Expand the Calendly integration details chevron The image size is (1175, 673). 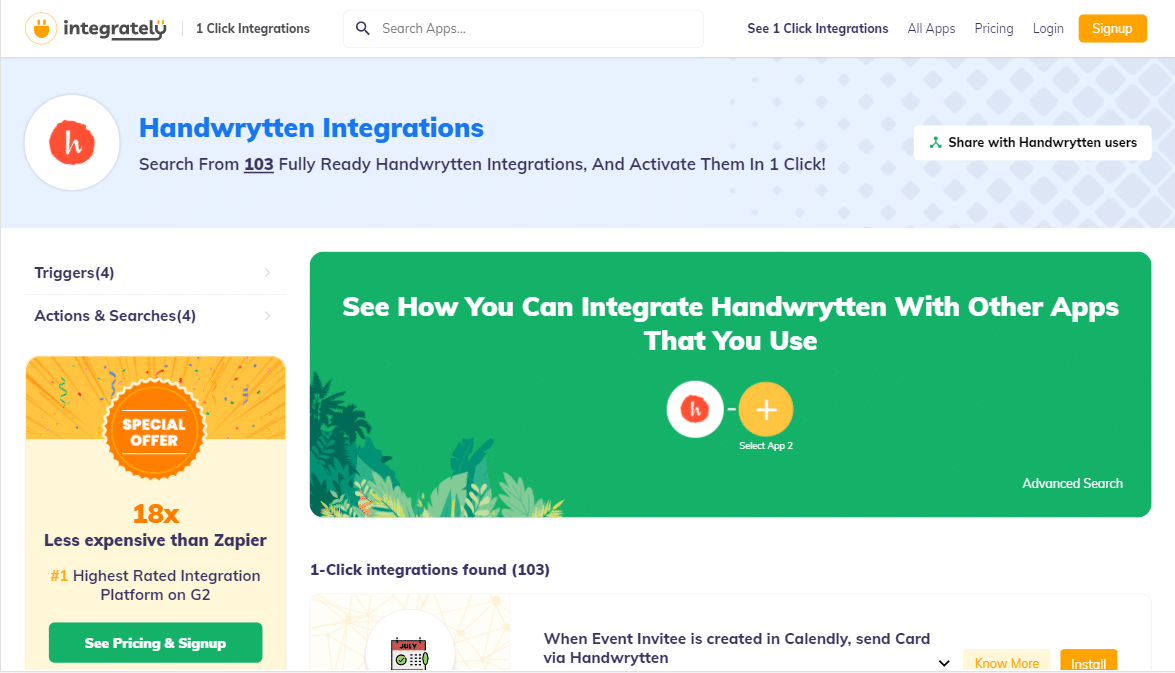click(943, 663)
